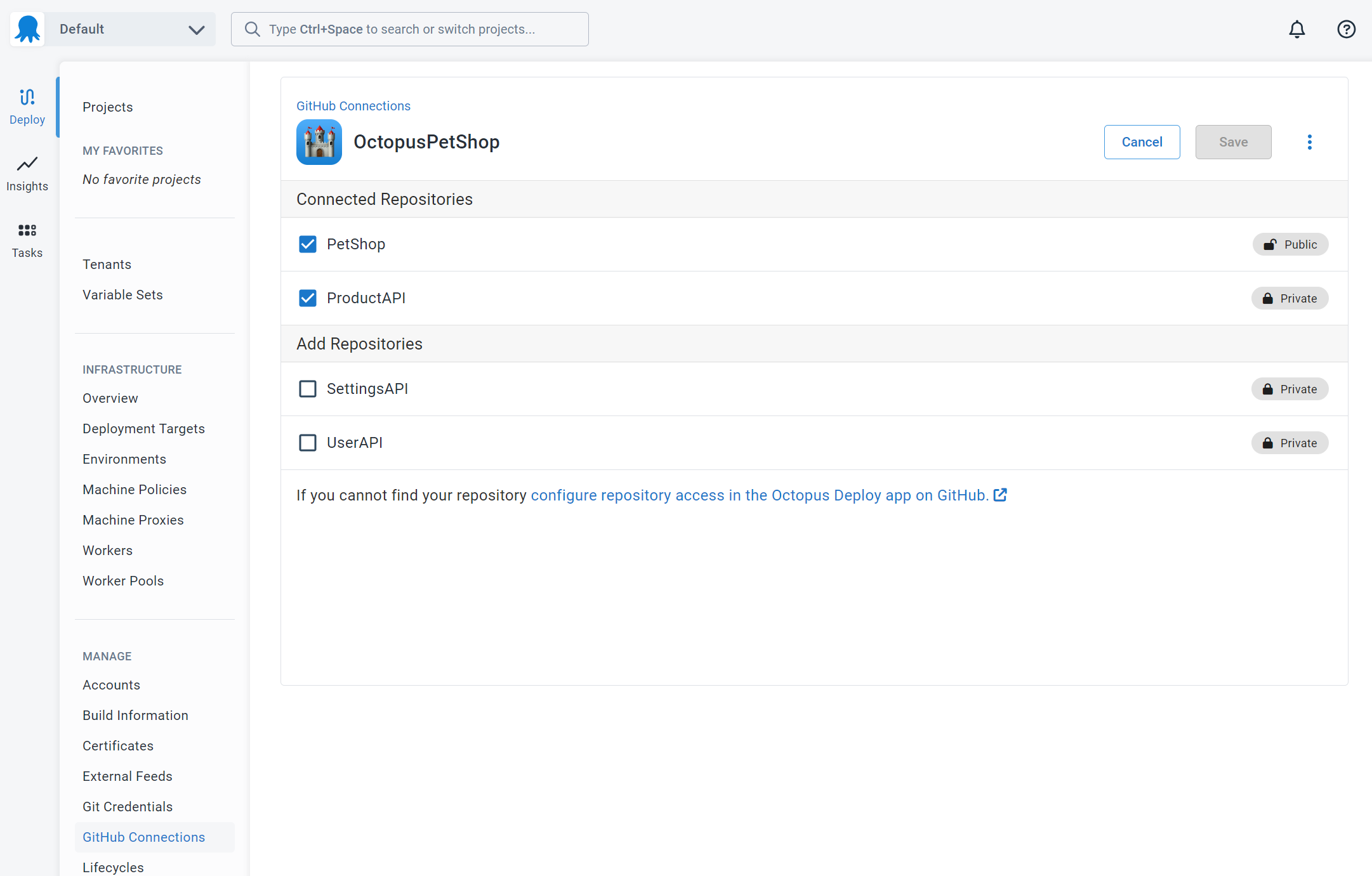Open Environments
This screenshot has width=1372, height=876.
pyautogui.click(x=124, y=459)
